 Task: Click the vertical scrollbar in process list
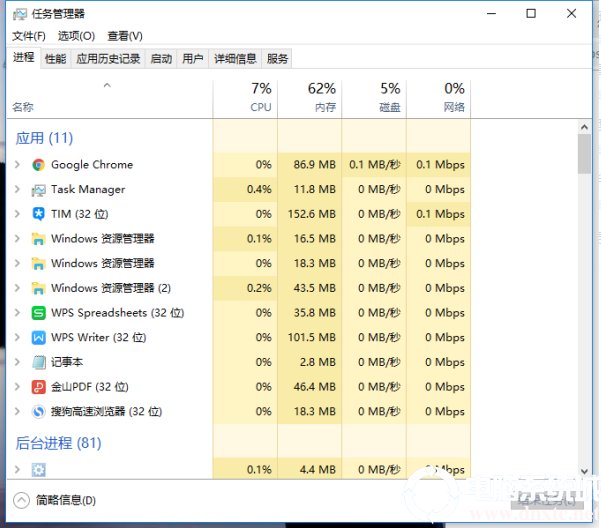(584, 155)
